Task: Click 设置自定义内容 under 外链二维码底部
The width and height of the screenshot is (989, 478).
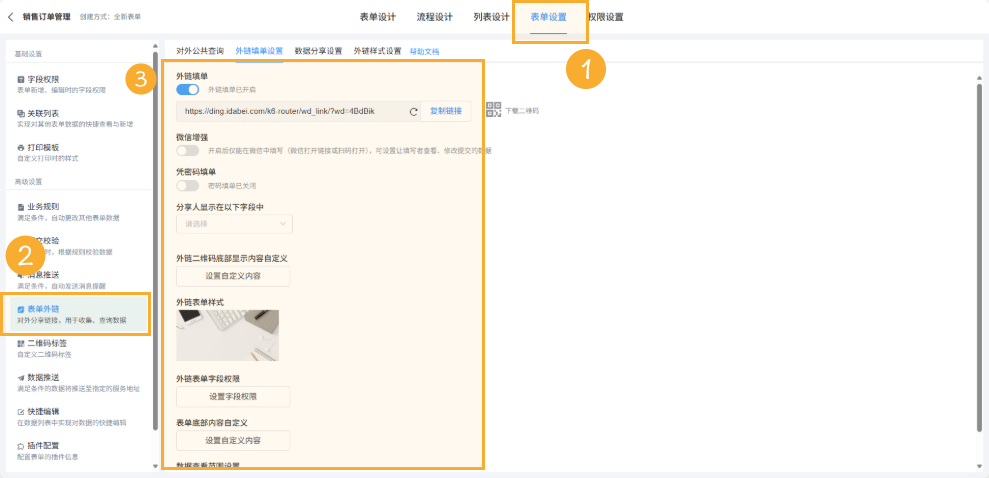Action: pyautogui.click(x=233, y=276)
